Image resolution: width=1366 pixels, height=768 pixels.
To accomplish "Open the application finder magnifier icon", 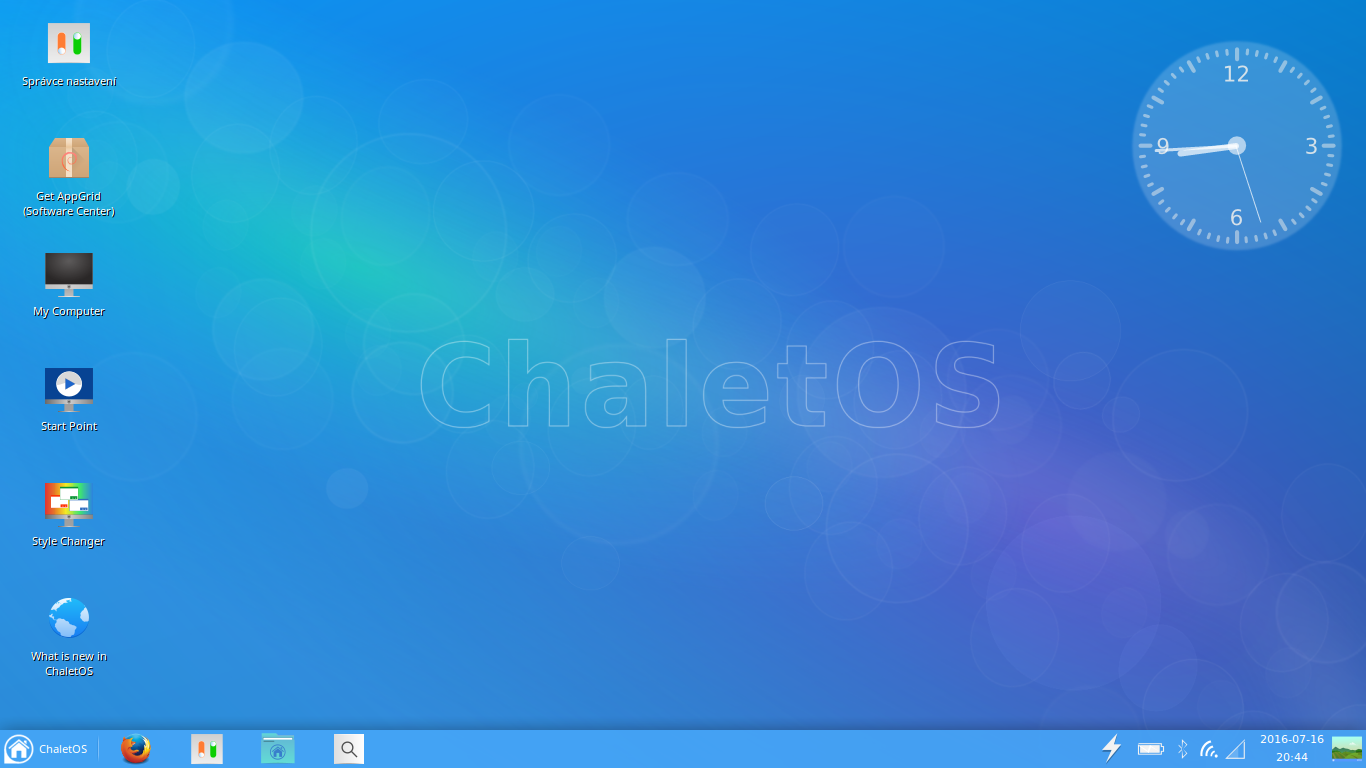I will click(349, 749).
